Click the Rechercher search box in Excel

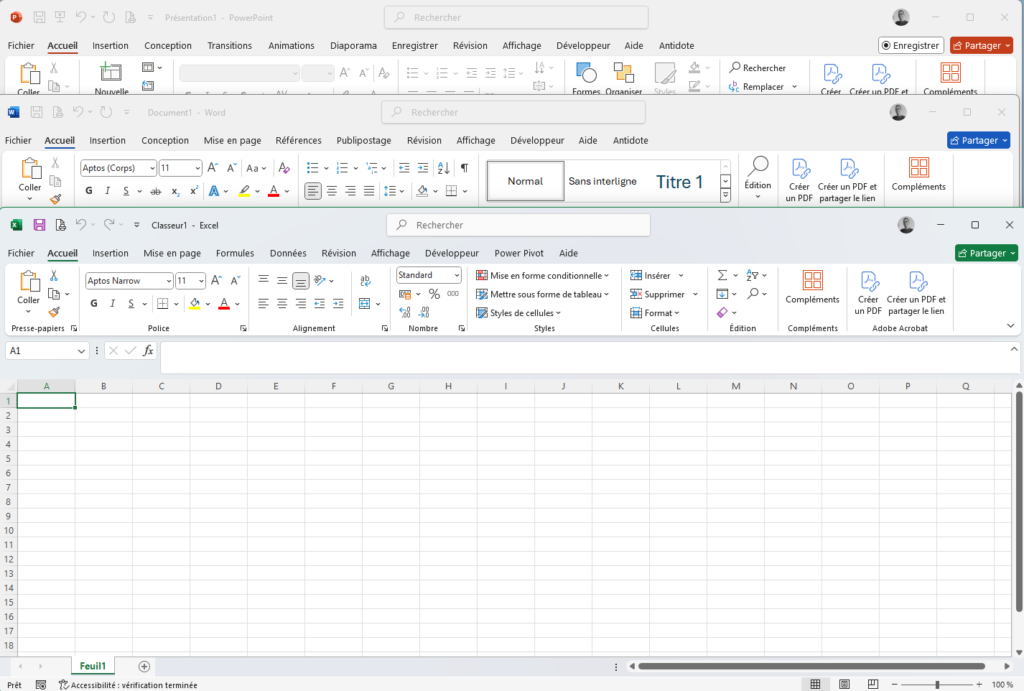(x=519, y=225)
